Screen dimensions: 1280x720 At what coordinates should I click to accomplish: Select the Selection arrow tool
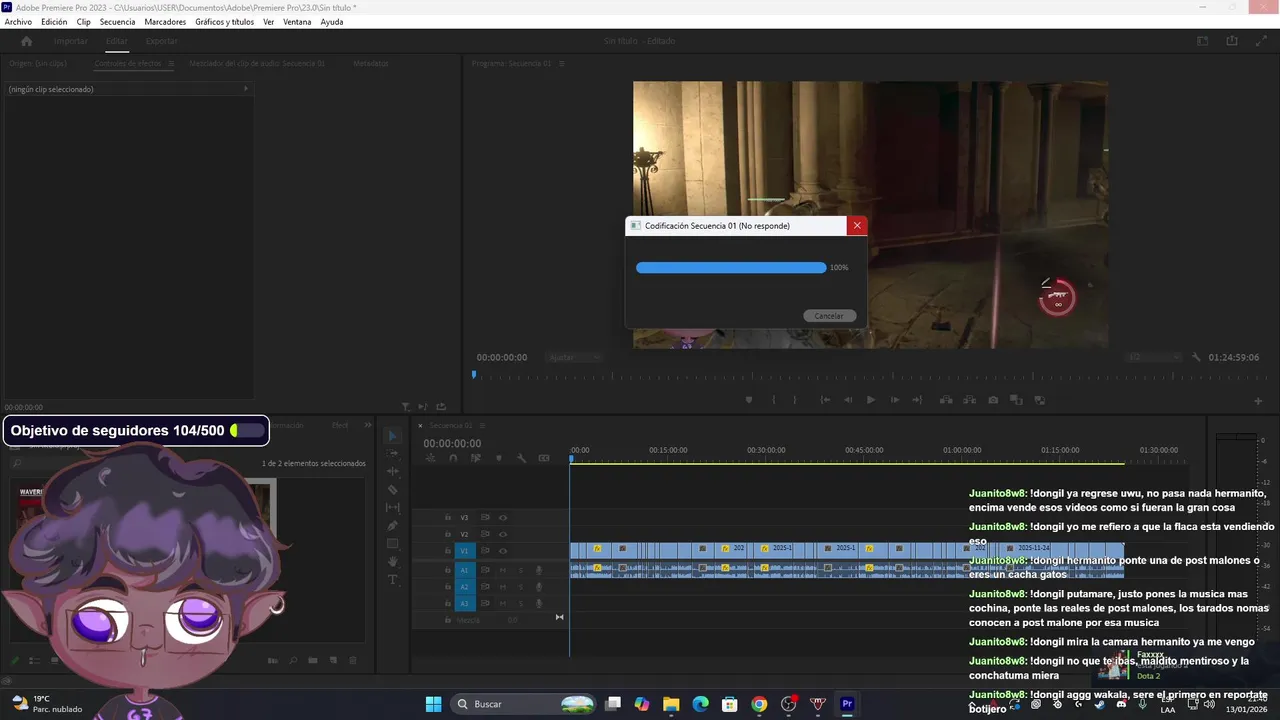tap(392, 436)
